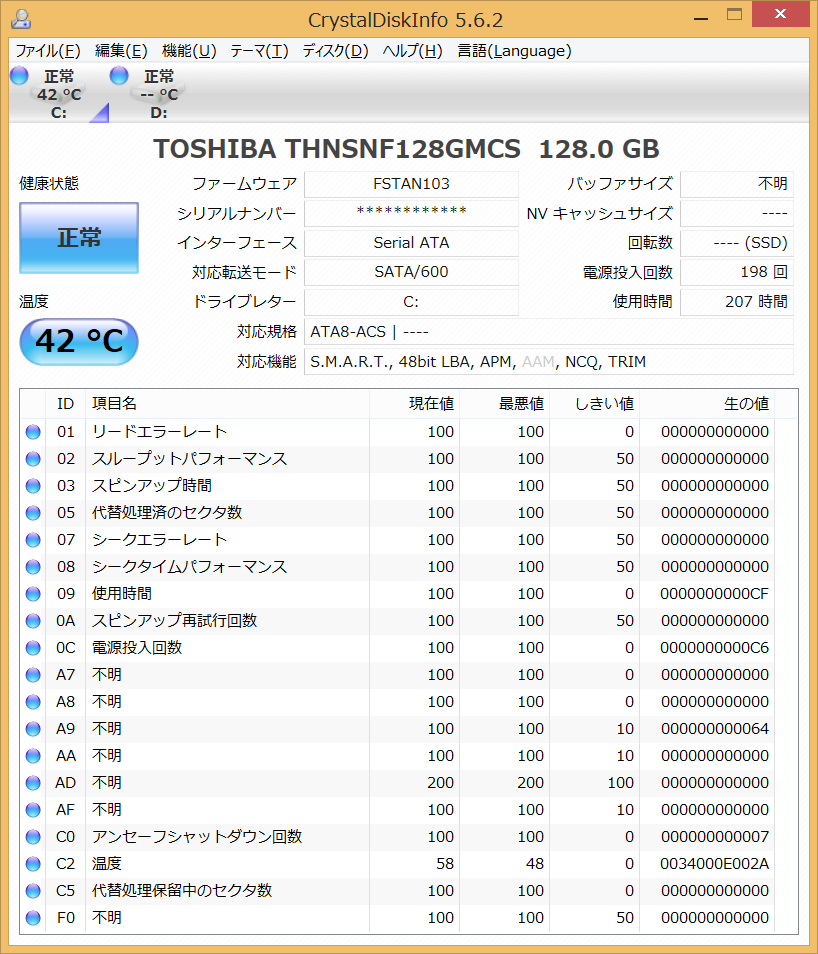Viewport: 818px width, 954px height.
Task: Click the SATA/600 transfer mode field
Action: click(411, 272)
